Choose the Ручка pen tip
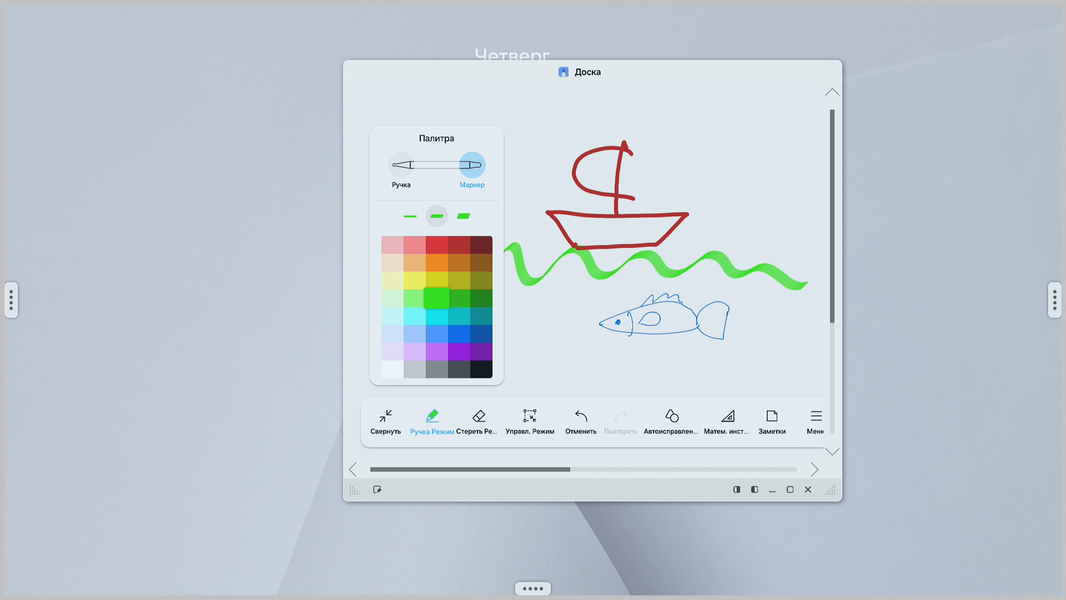The height and width of the screenshot is (600, 1066). coord(401,165)
